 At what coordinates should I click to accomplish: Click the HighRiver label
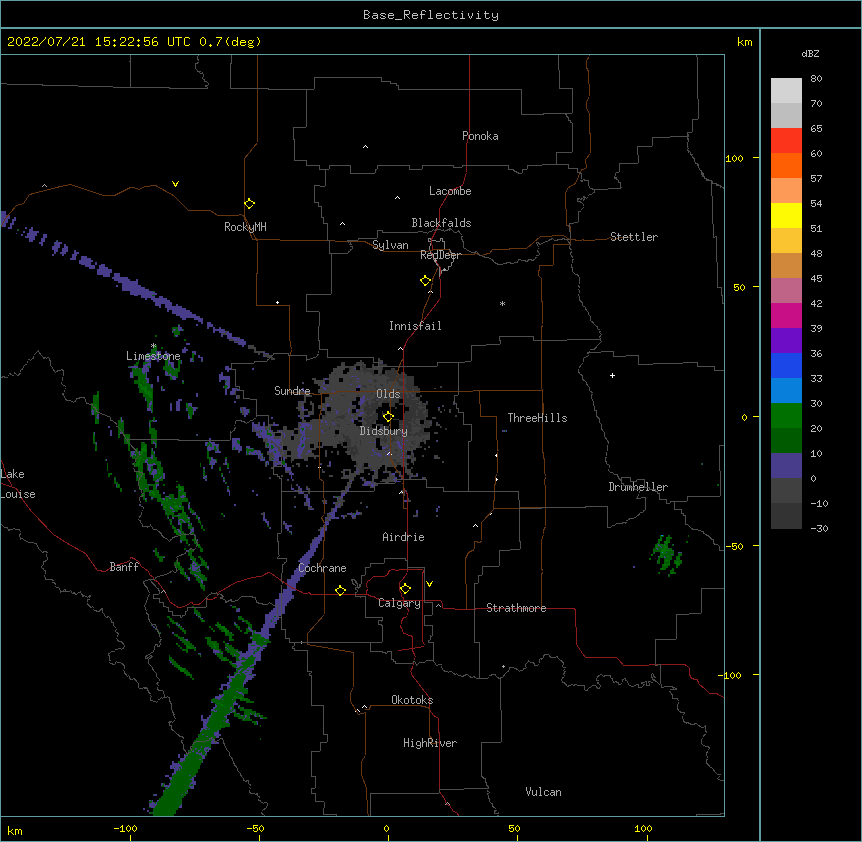(x=430, y=743)
